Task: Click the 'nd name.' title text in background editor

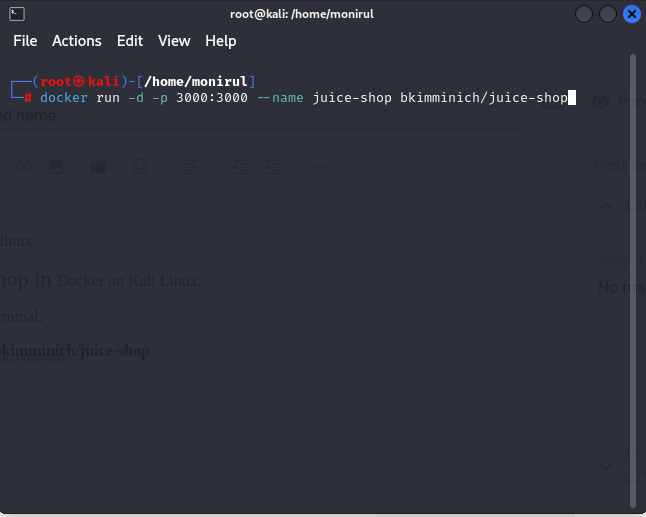Action: click(x=30, y=116)
